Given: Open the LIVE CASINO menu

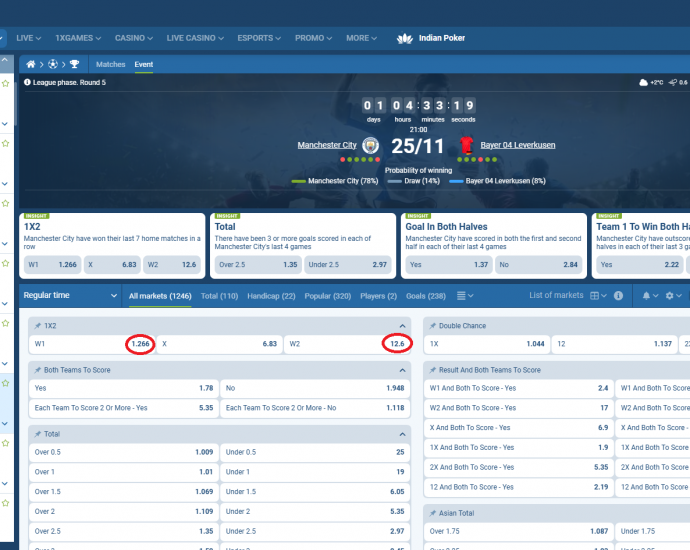Looking at the screenshot, I should click(195, 38).
